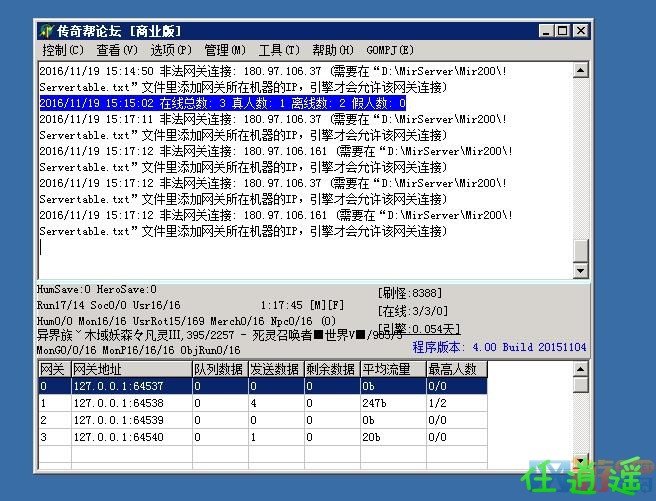
Task: Maximize the 传奇帮论坛 window
Action: pyautogui.click(x=562, y=31)
